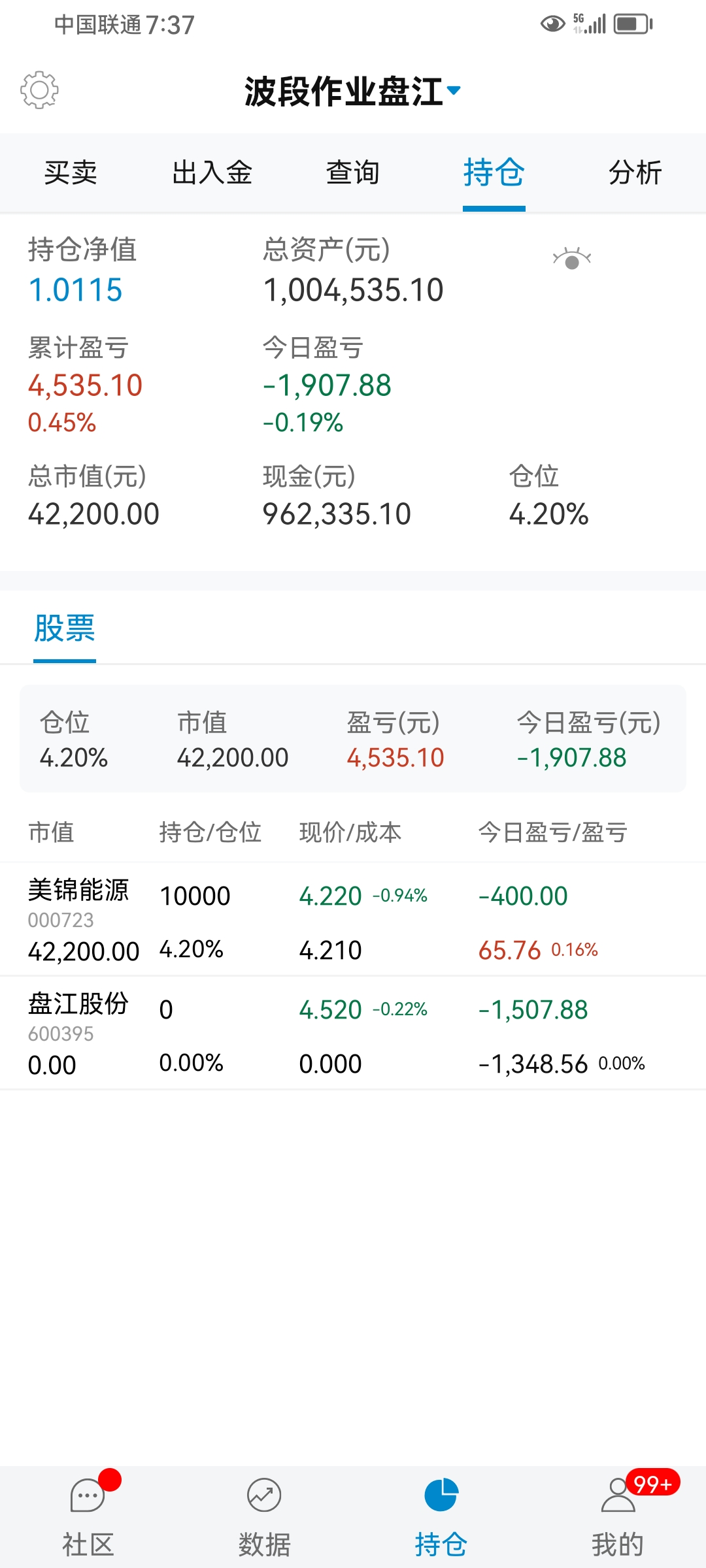
Task: Switch to the 买卖 tab
Action: point(71,173)
